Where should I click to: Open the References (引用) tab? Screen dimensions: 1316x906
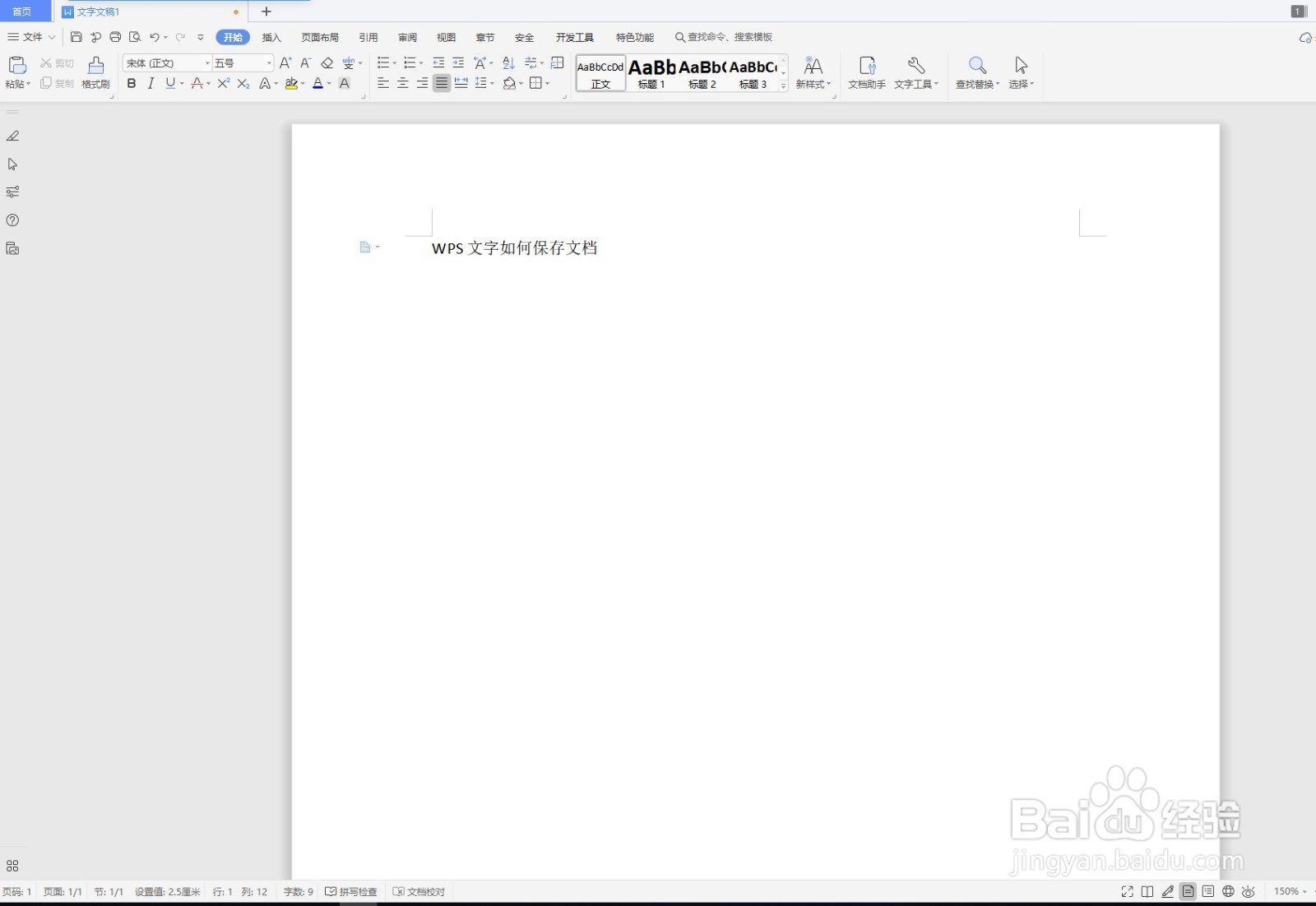[x=368, y=37]
